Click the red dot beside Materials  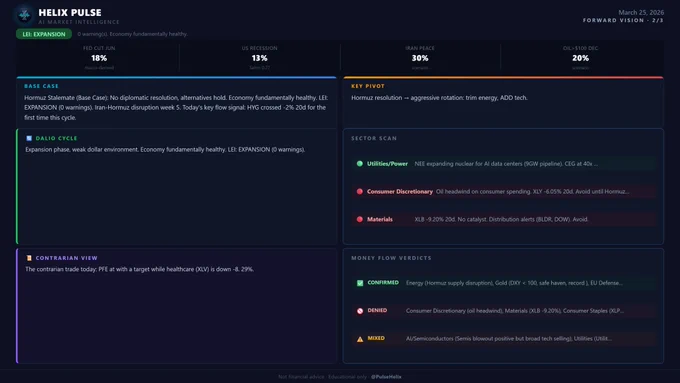point(360,219)
